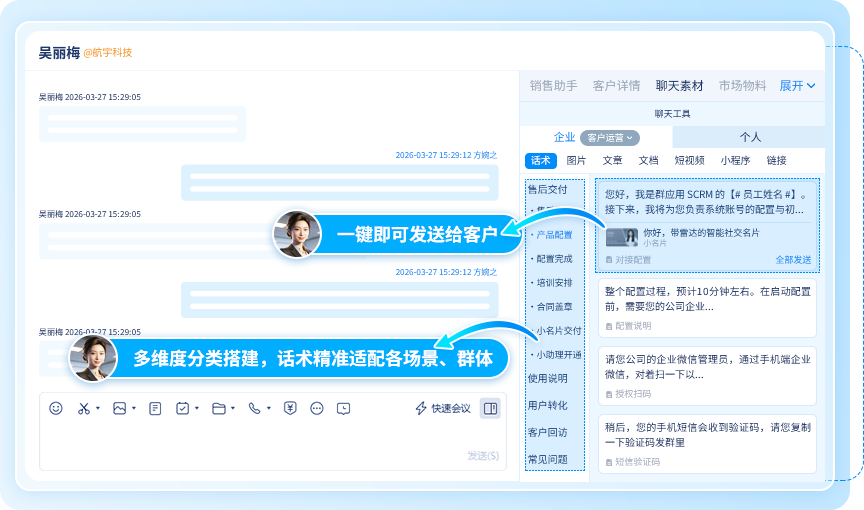Expand tabs with 展开 chevron
This screenshot has height=510, width=864.
click(797, 86)
